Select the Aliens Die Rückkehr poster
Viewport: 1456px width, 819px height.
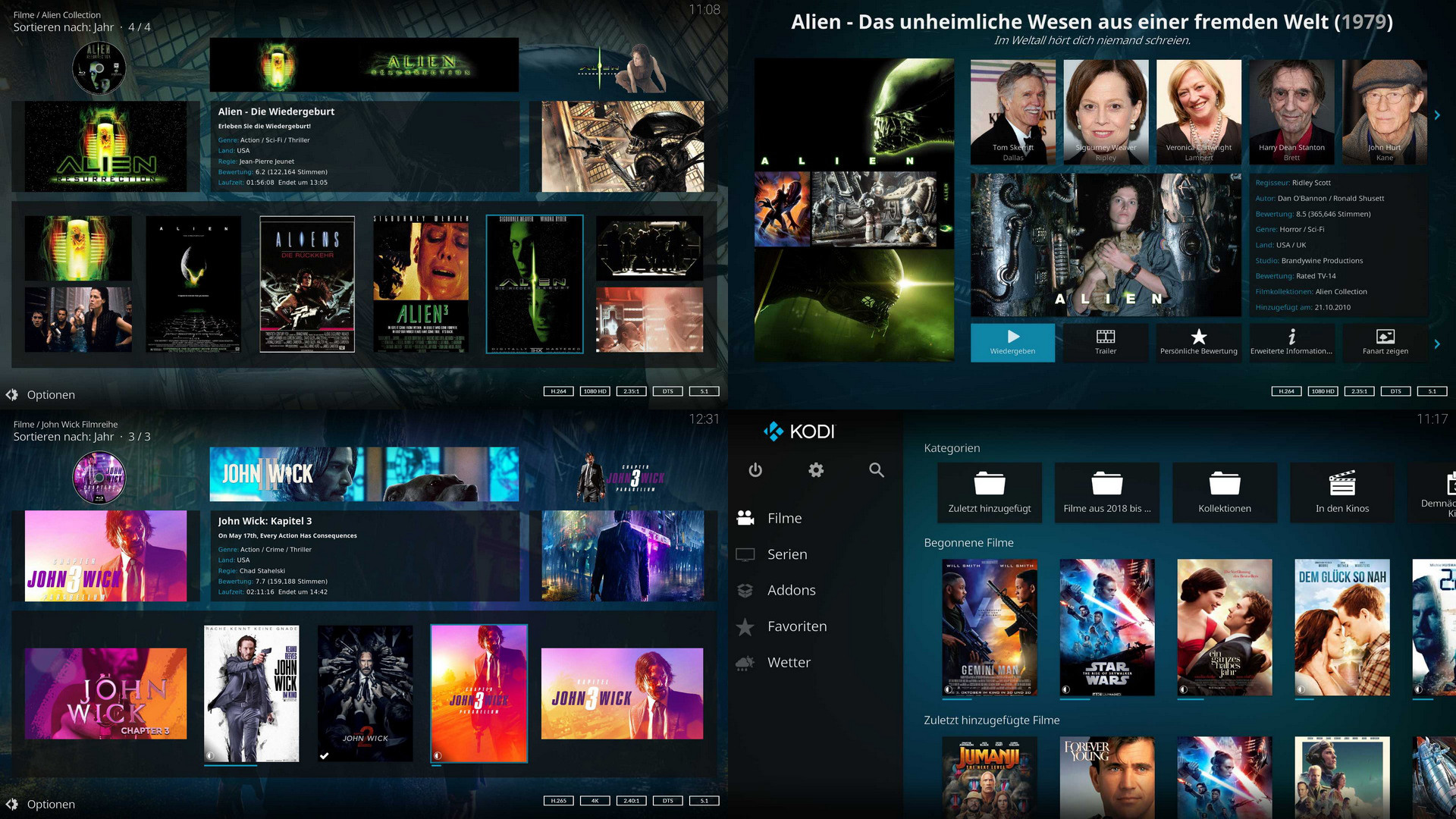[x=307, y=284]
